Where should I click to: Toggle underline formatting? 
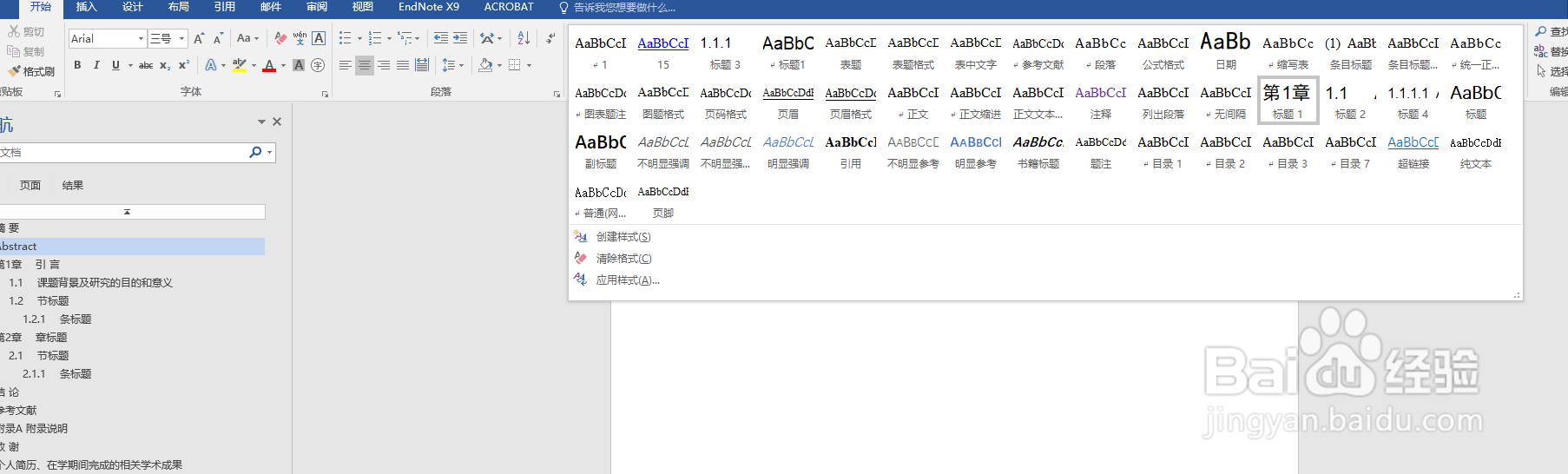pyautogui.click(x=115, y=65)
